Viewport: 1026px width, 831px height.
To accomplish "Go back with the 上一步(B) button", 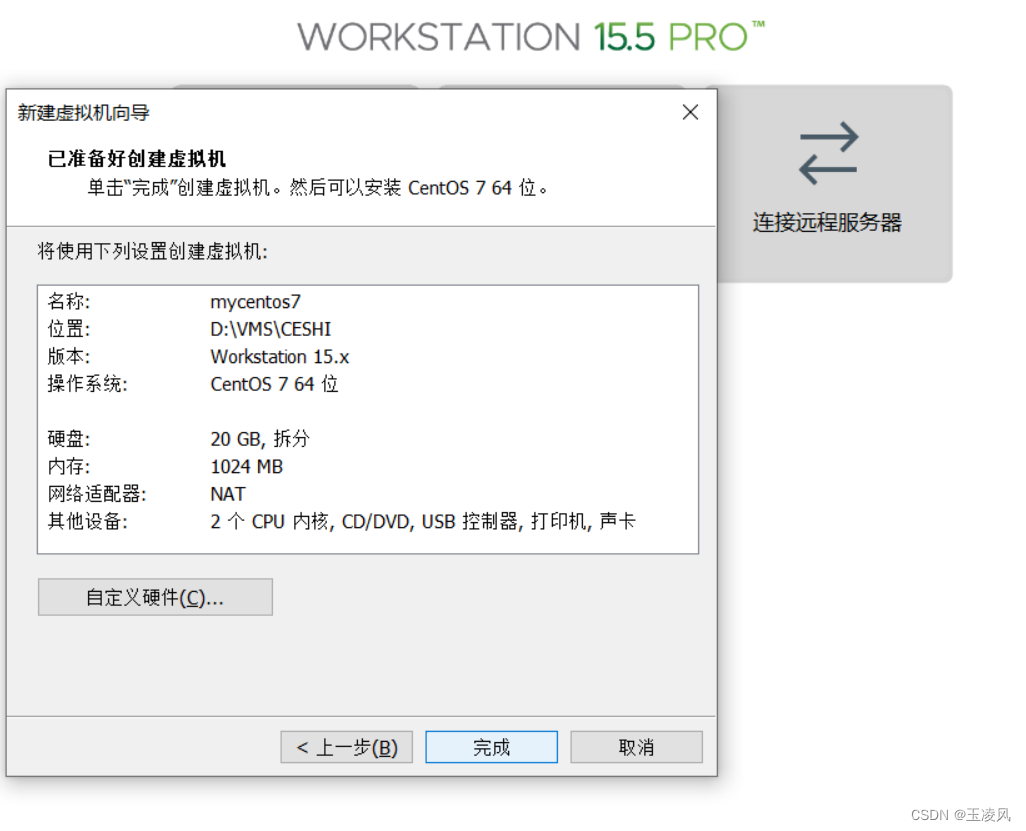I will pyautogui.click(x=347, y=747).
